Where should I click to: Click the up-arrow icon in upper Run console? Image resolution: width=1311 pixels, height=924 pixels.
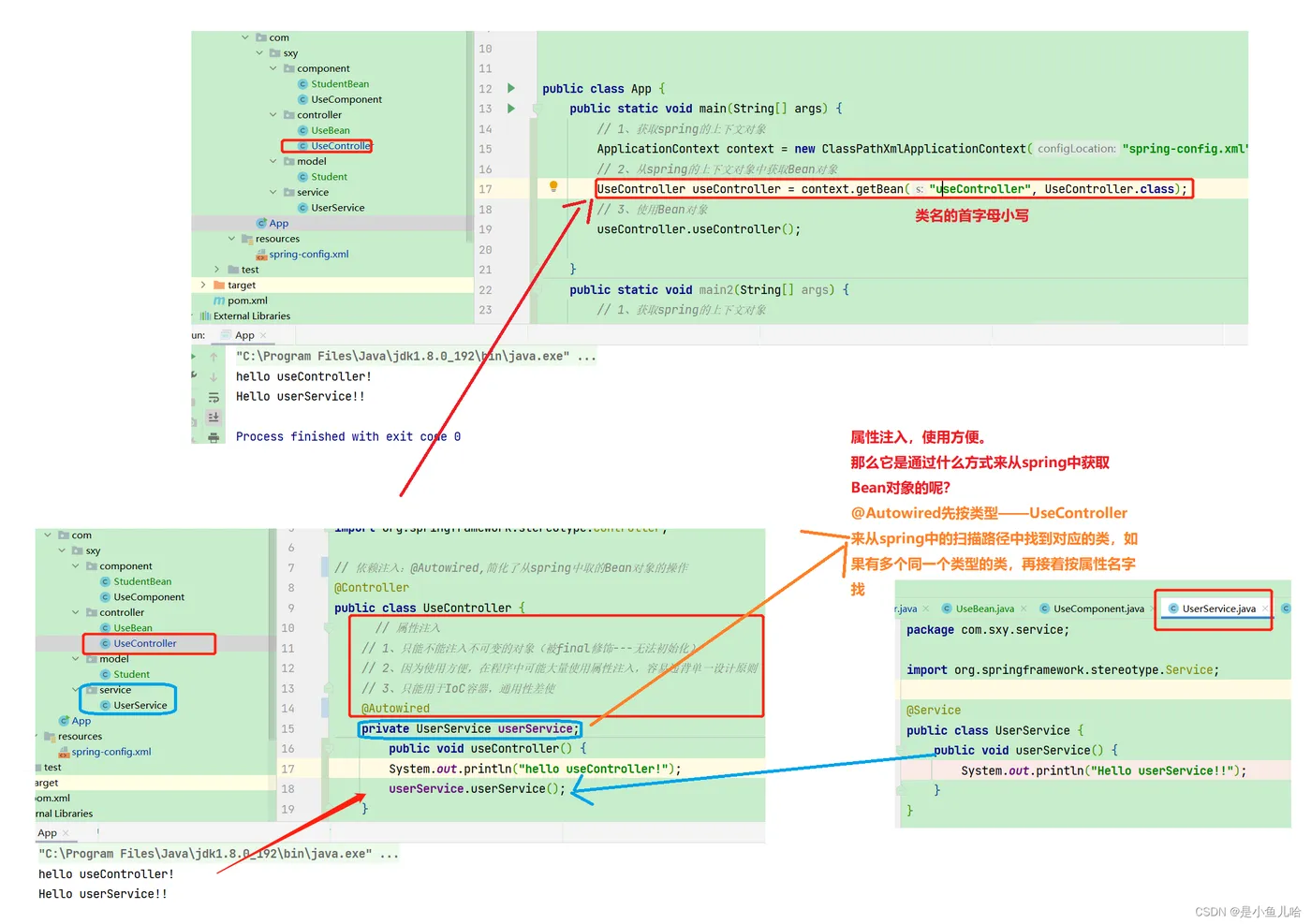[x=214, y=357]
